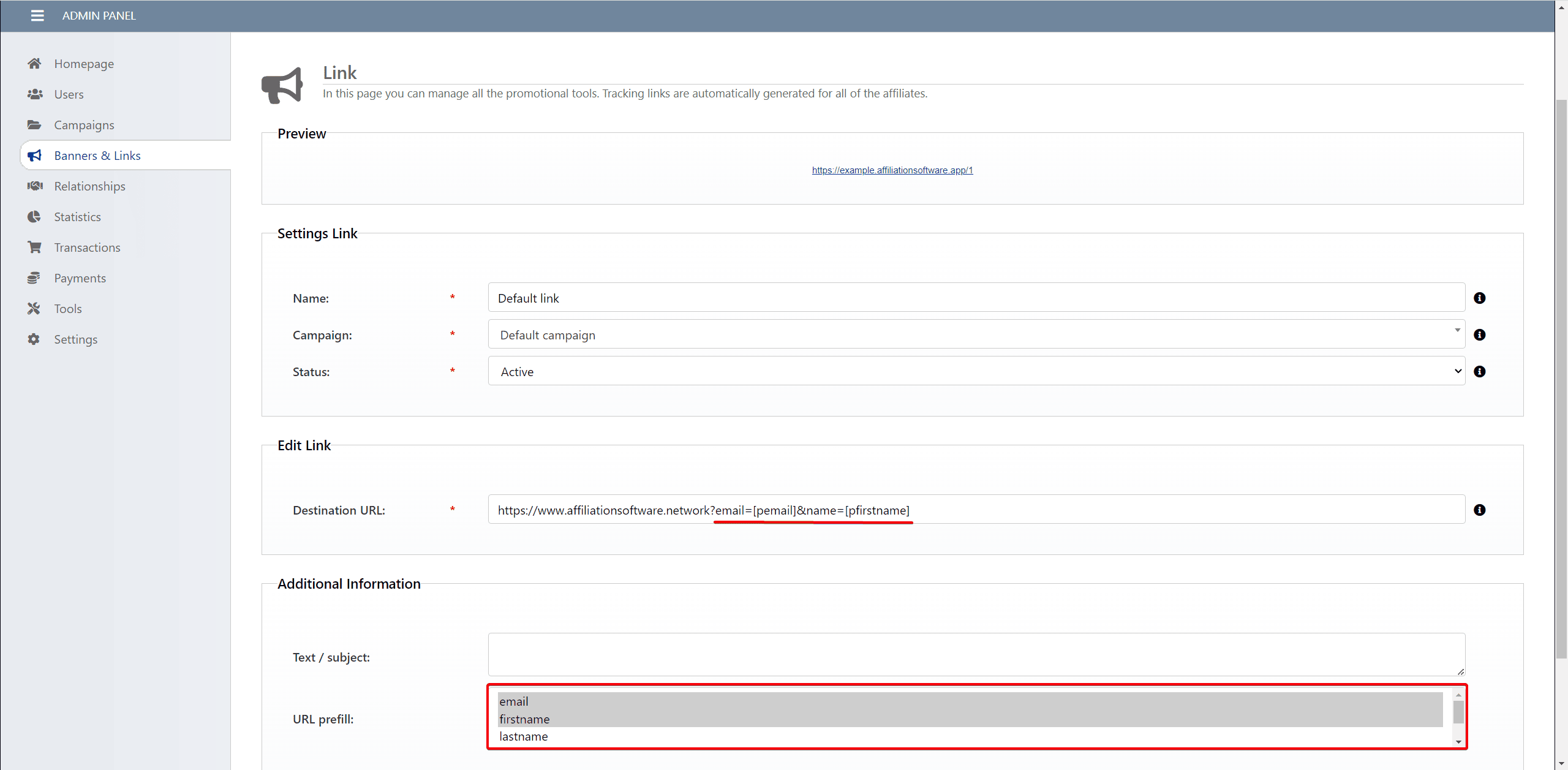This screenshot has height=770, width=1568.
Task: Click info icon beside Name field
Action: (1479, 298)
